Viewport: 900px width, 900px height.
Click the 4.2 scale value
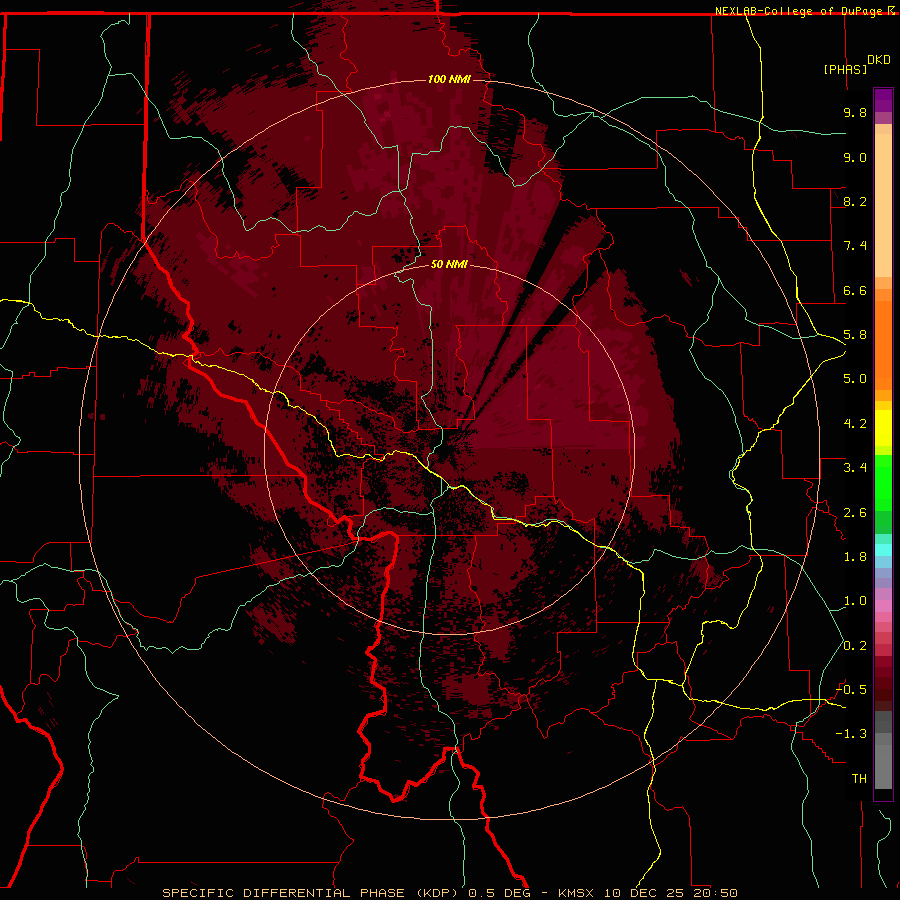(x=855, y=424)
